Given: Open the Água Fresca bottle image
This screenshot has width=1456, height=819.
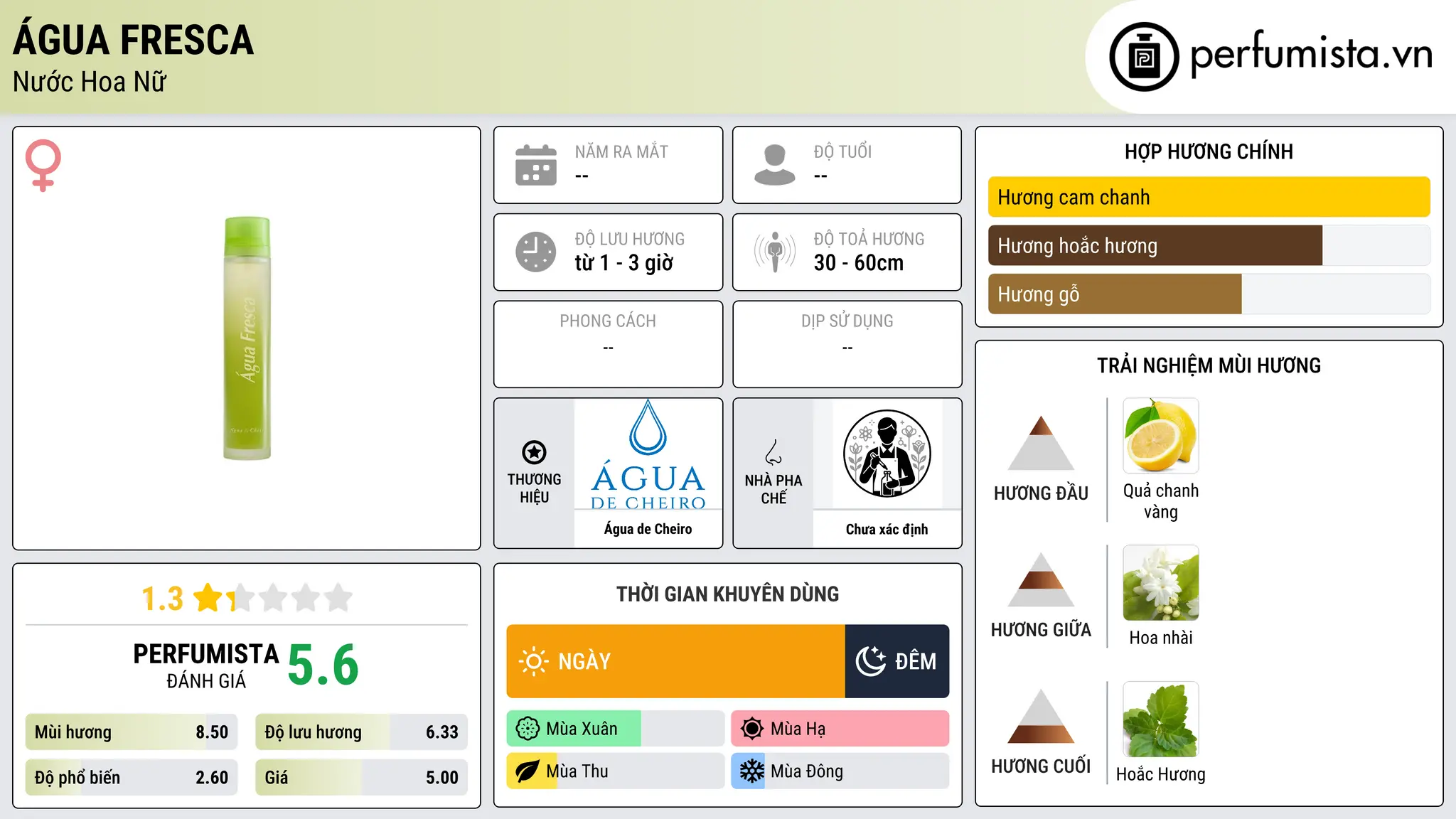Looking at the screenshot, I should pyautogui.click(x=247, y=338).
